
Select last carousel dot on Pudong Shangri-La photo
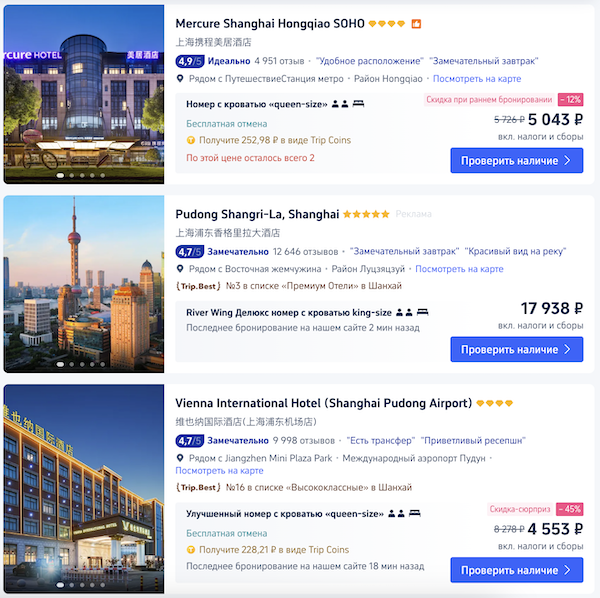(x=103, y=365)
